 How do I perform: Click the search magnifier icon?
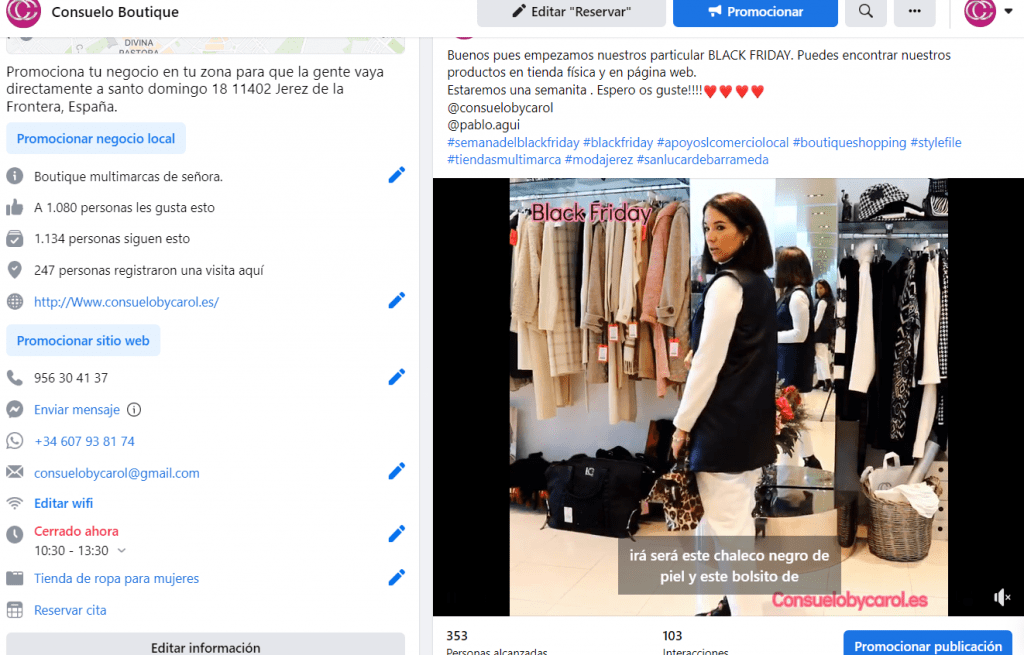865,13
